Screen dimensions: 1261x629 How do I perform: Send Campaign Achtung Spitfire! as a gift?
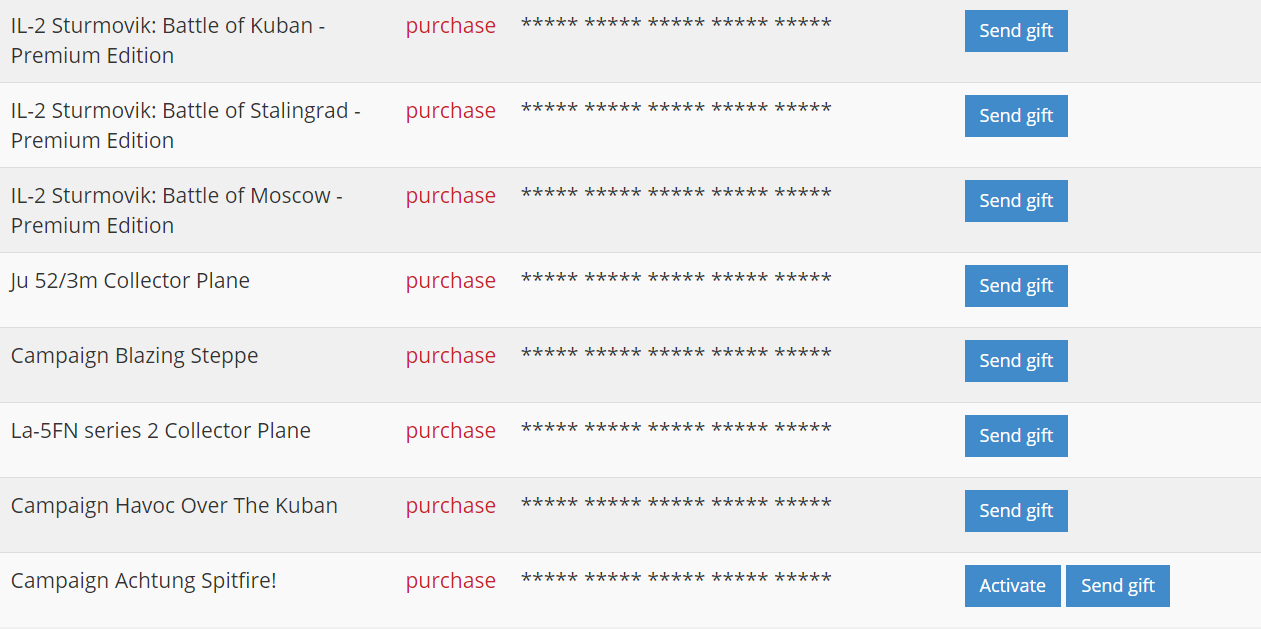(x=1117, y=586)
